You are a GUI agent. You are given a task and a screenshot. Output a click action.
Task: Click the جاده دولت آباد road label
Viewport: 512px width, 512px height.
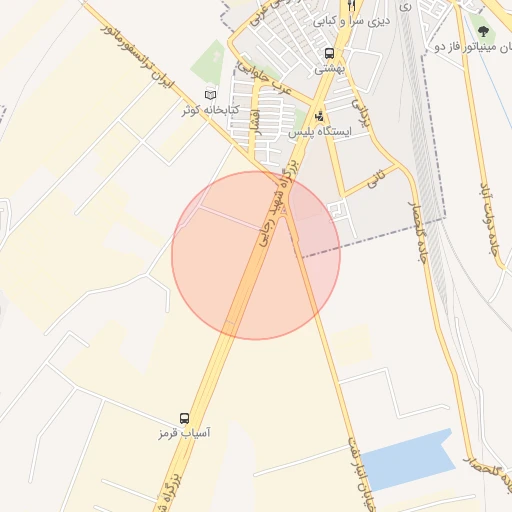(x=489, y=218)
